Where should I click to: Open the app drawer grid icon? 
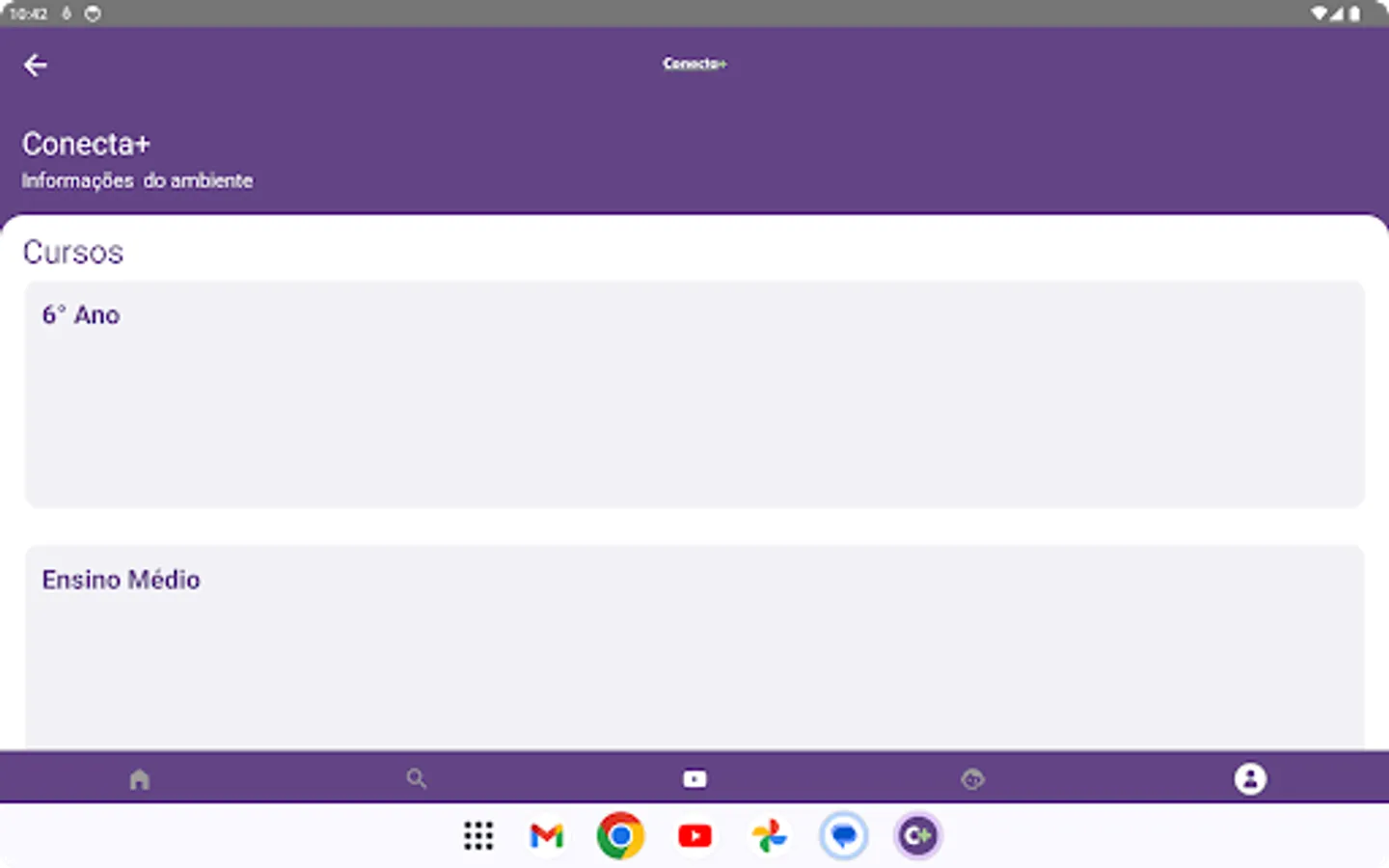tap(478, 836)
